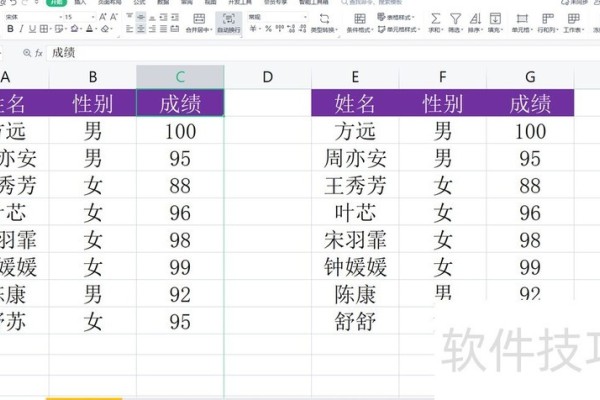600x400 pixels.
Task: Open the 表格样式 table style menu
Action: point(396,17)
